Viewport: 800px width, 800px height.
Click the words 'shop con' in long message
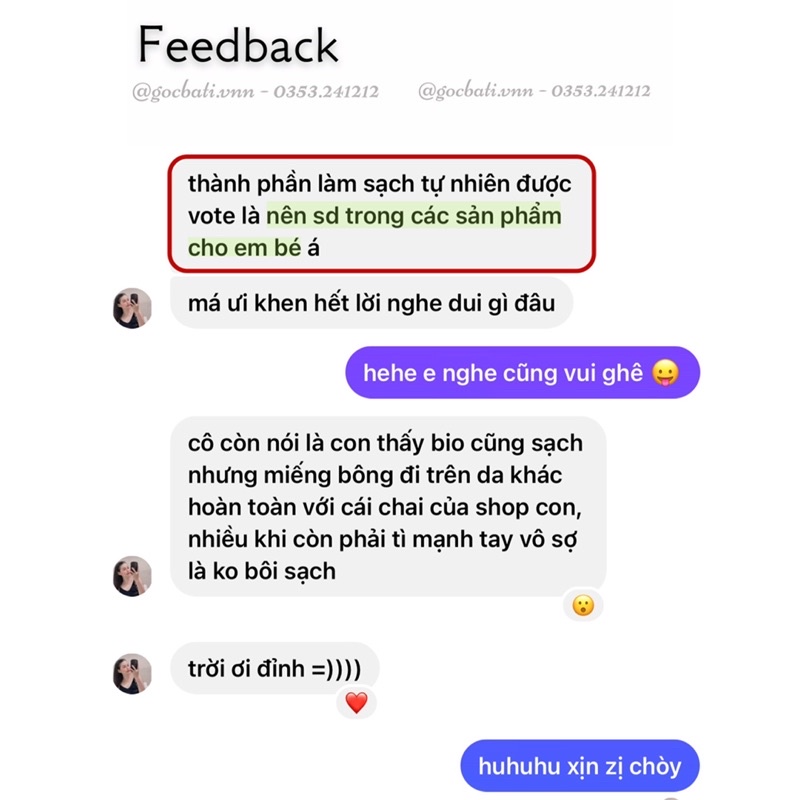pyautogui.click(x=529, y=508)
